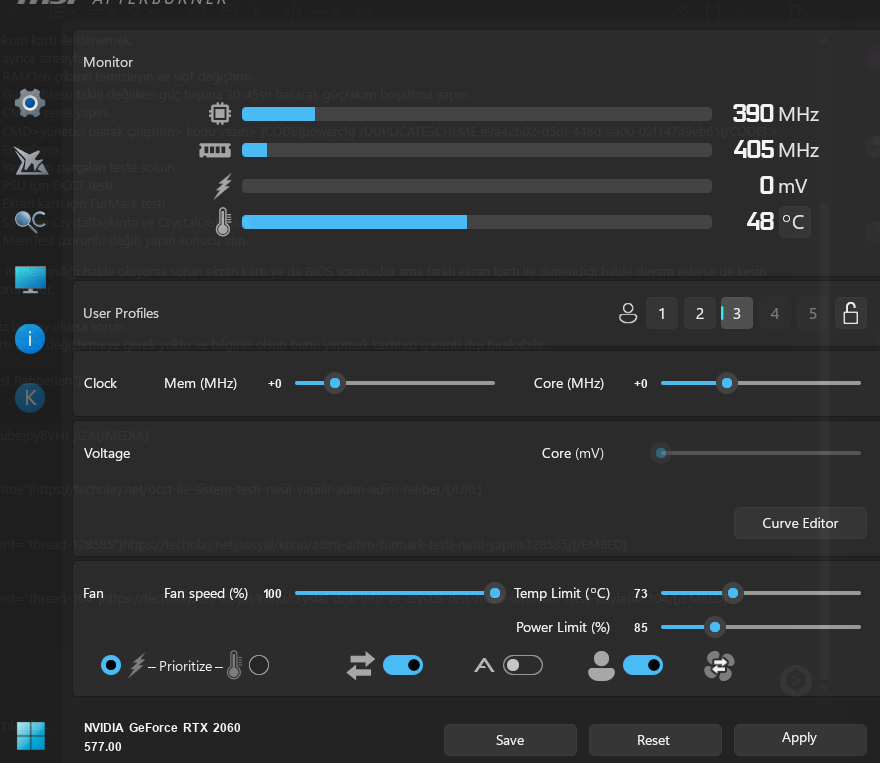This screenshot has height=763, width=880.
Task: Click the Core (mV) voltage slider handle
Action: [x=661, y=453]
